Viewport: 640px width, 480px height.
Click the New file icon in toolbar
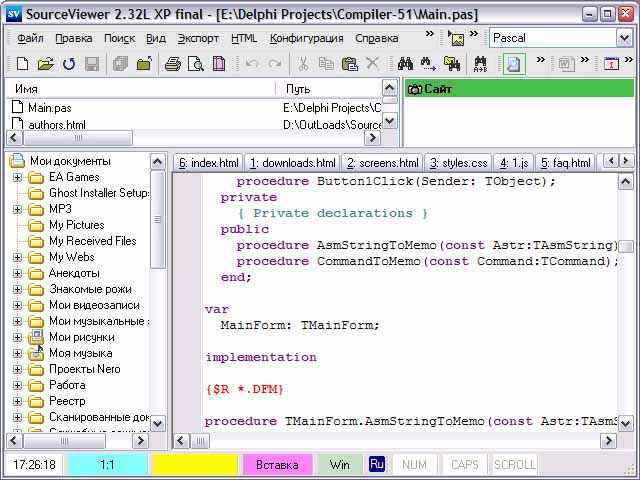20,64
